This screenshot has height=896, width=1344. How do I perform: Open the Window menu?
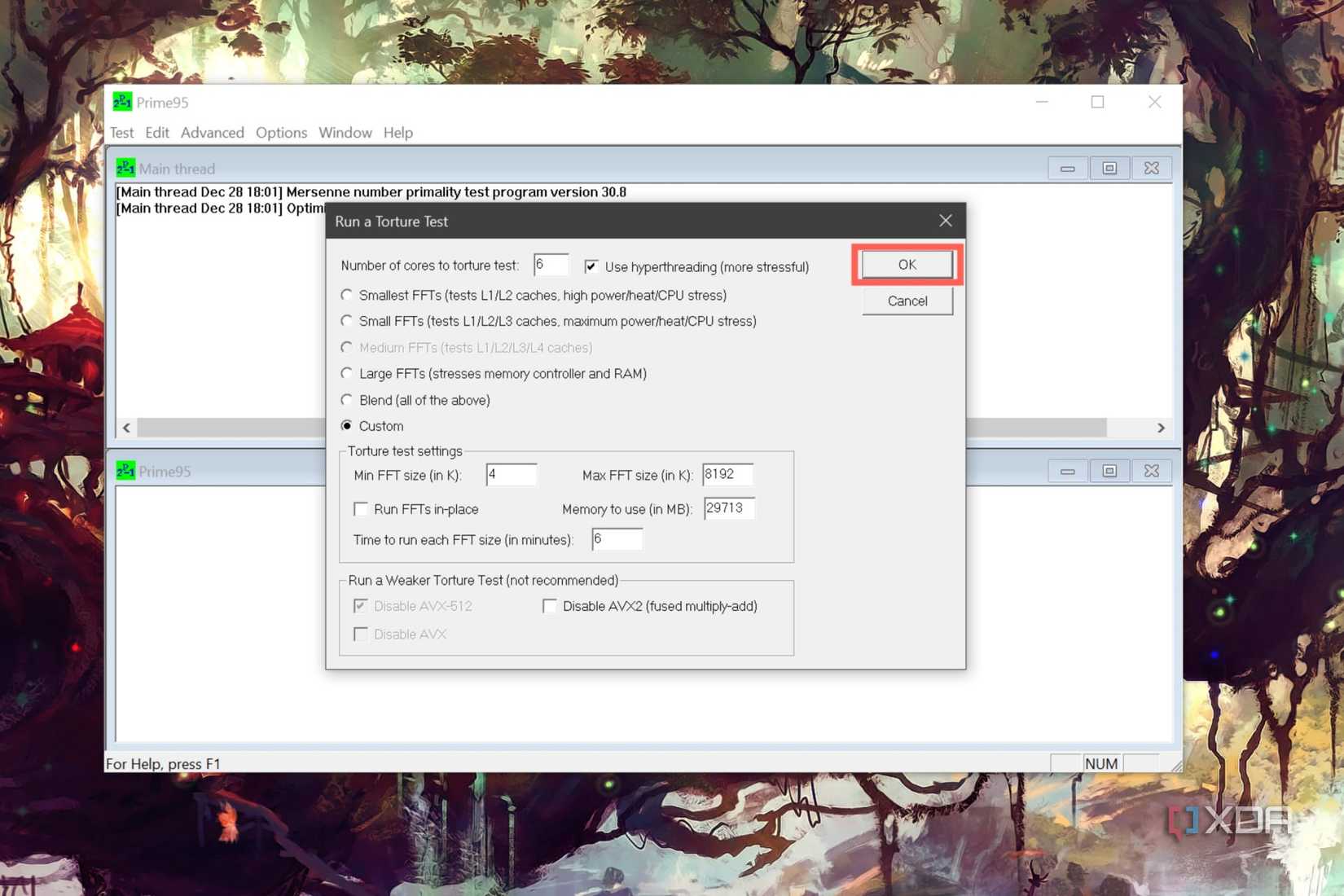click(345, 133)
